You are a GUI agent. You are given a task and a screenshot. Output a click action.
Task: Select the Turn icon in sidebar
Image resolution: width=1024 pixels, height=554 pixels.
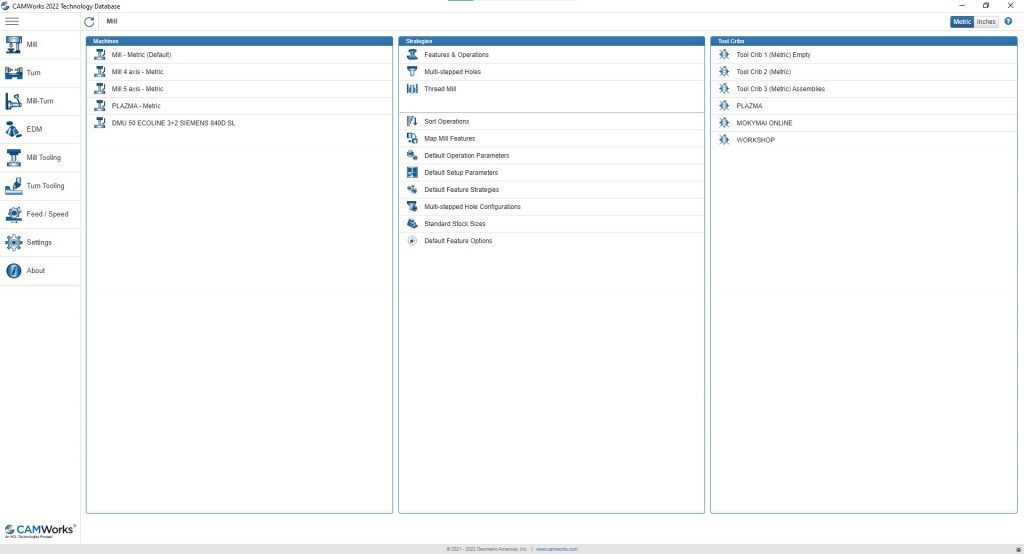(x=14, y=73)
